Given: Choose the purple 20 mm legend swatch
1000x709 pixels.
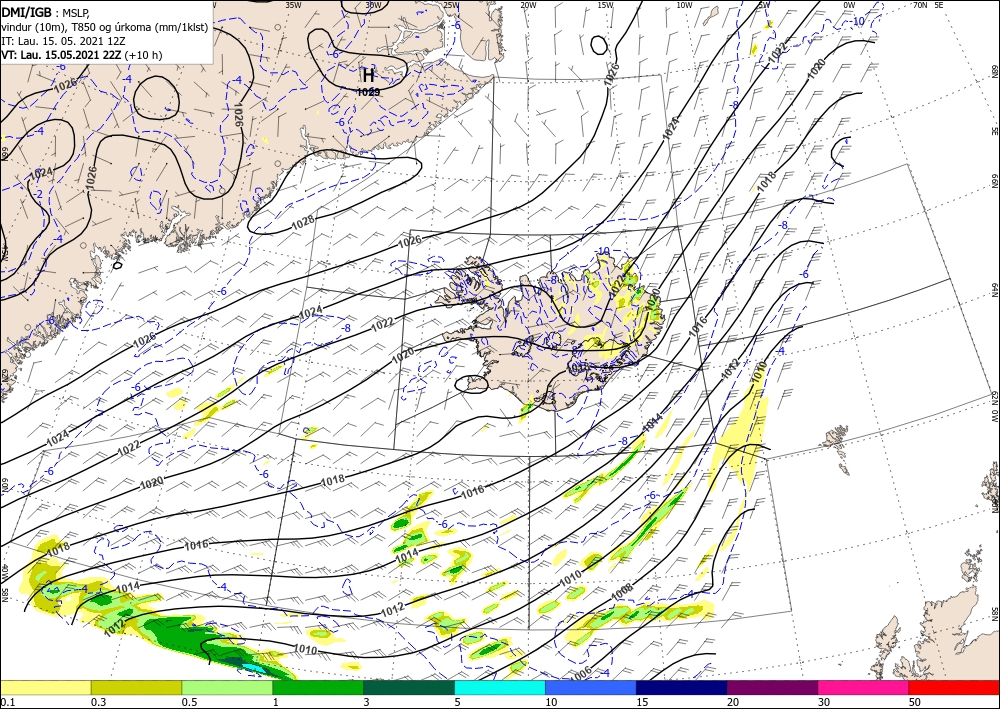Looking at the screenshot, I should (x=772, y=687).
